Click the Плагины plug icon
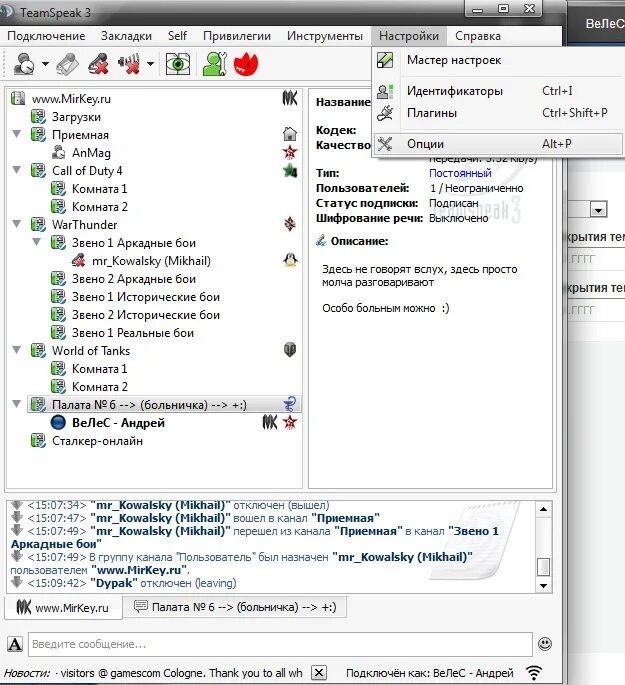 [x=385, y=113]
